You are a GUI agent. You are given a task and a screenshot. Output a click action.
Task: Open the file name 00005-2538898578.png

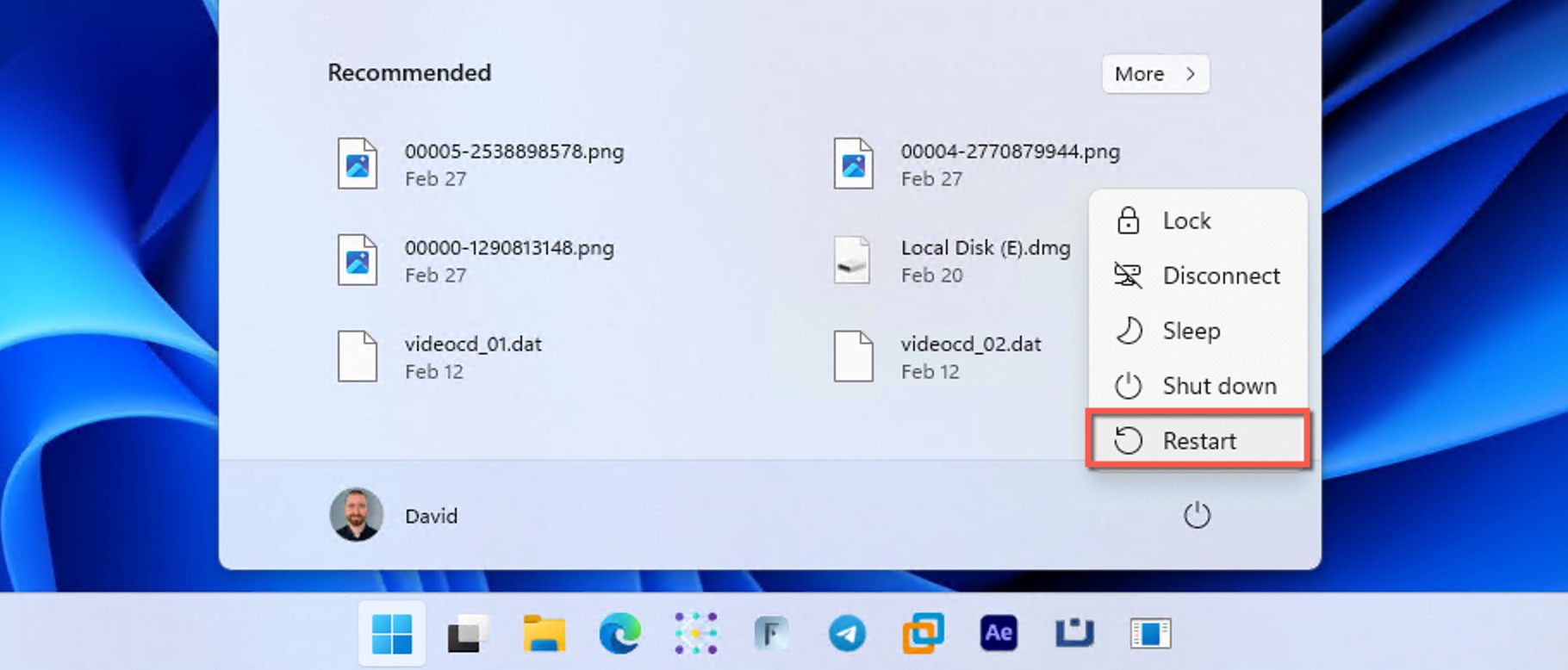click(x=514, y=152)
